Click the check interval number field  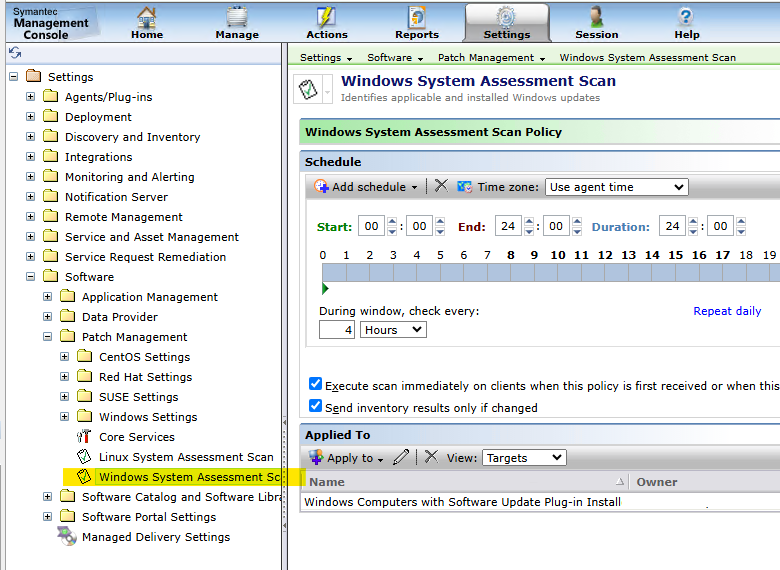click(336, 330)
